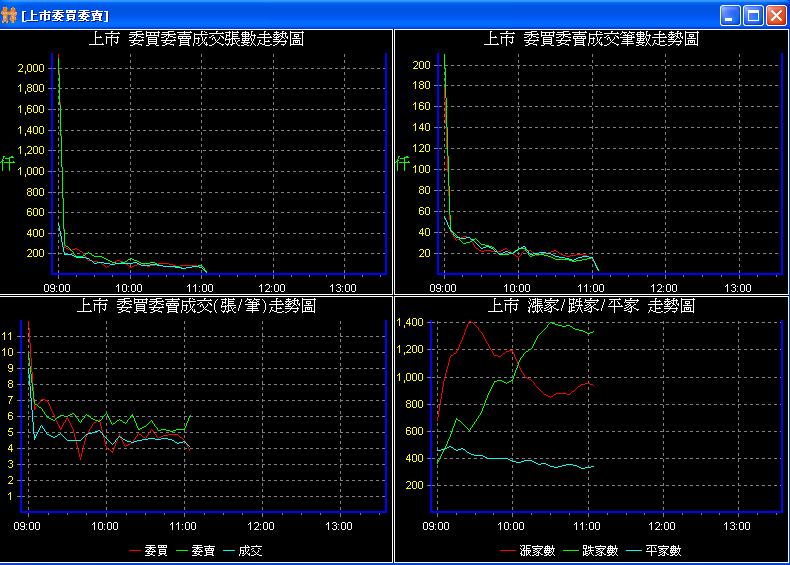Select chart title 上市 漲家/跌家/平家 走勢圖
This screenshot has height=565, width=790.
591,306
